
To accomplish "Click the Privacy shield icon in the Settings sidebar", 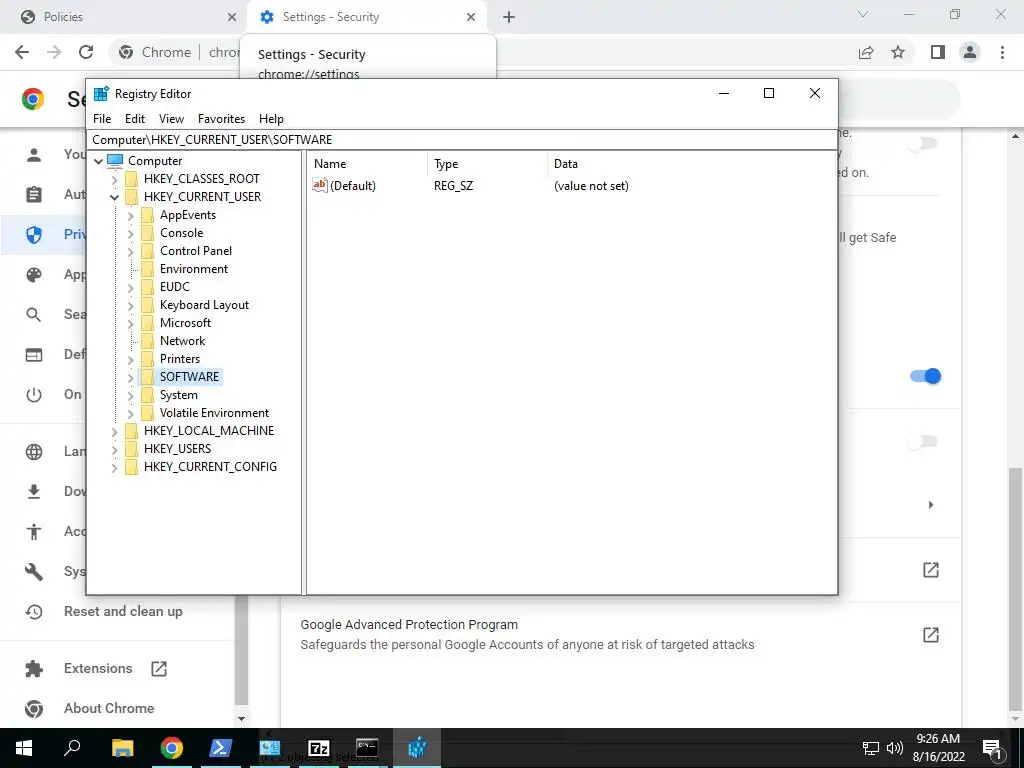I will (34, 234).
